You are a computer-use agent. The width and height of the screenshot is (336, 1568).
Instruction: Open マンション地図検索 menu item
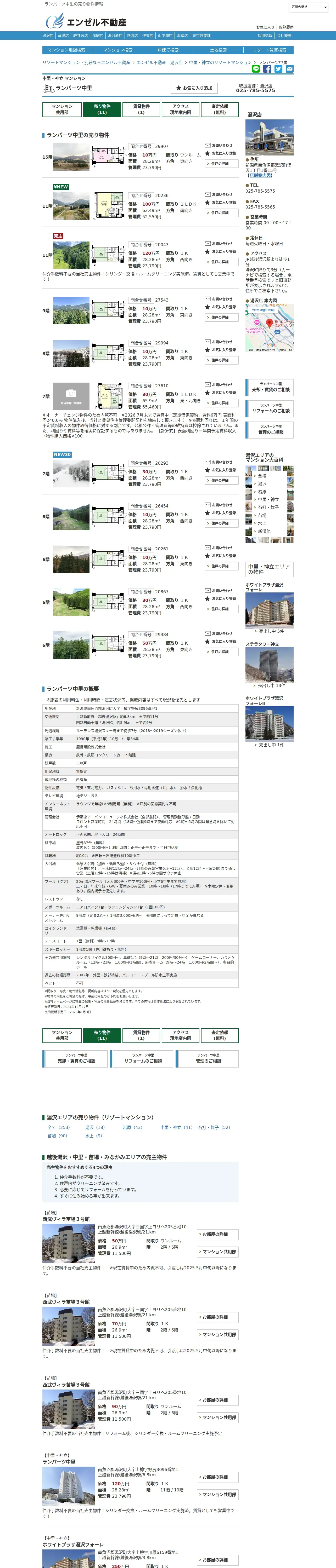(67, 50)
